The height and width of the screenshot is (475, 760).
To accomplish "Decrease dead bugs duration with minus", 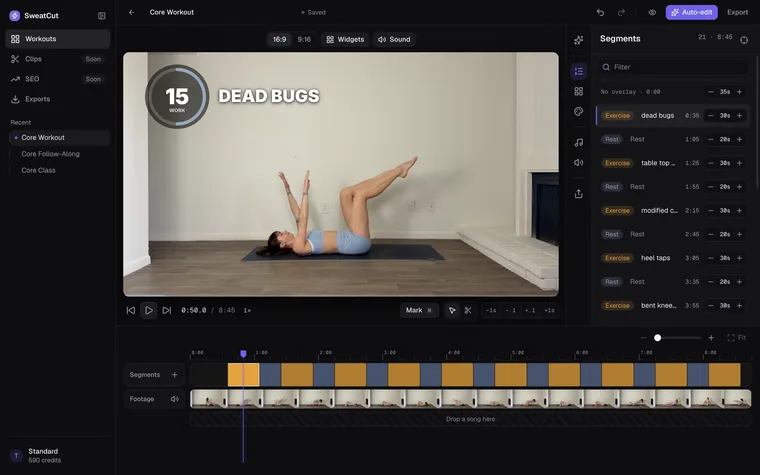I will (711, 116).
